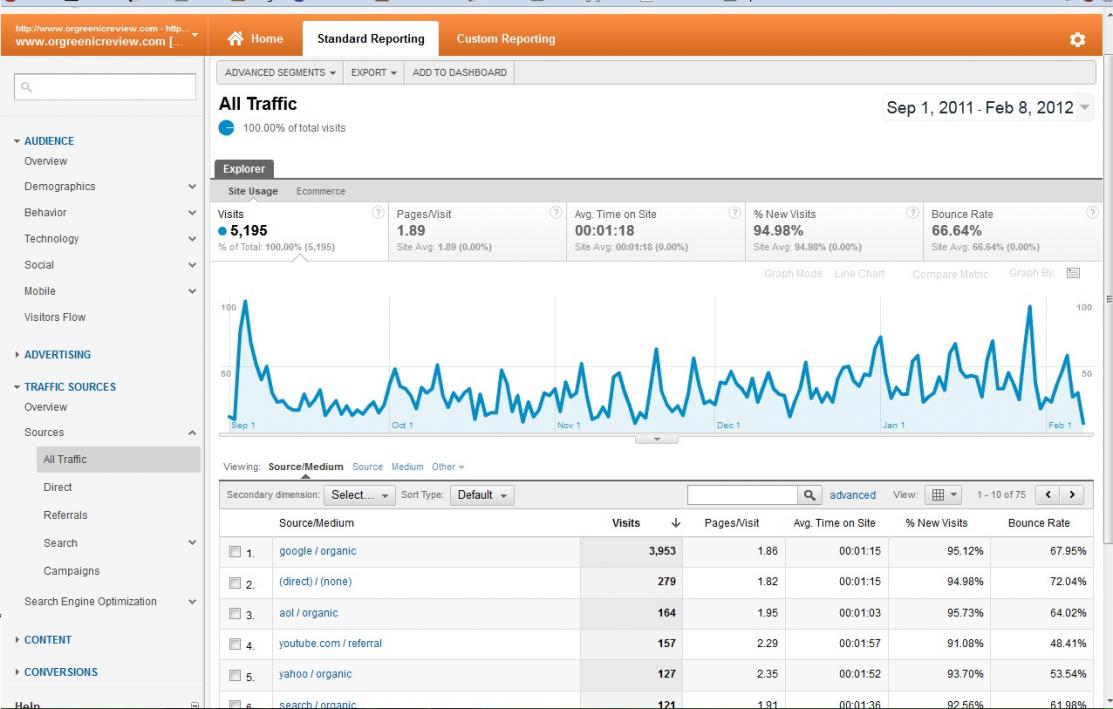Viewport: 1113px width, 709px height.
Task: Open Referrals traffic report
Action: click(65, 515)
